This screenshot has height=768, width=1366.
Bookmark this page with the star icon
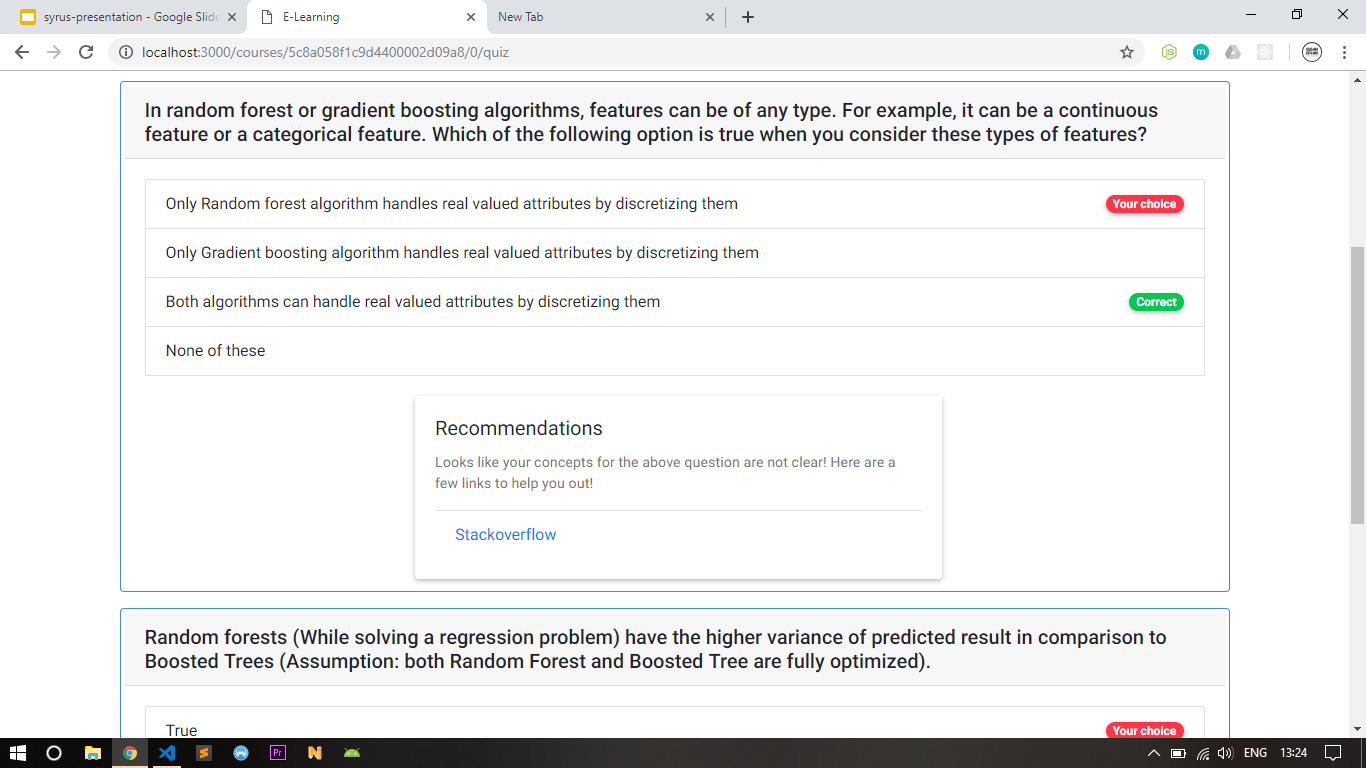(x=1127, y=52)
